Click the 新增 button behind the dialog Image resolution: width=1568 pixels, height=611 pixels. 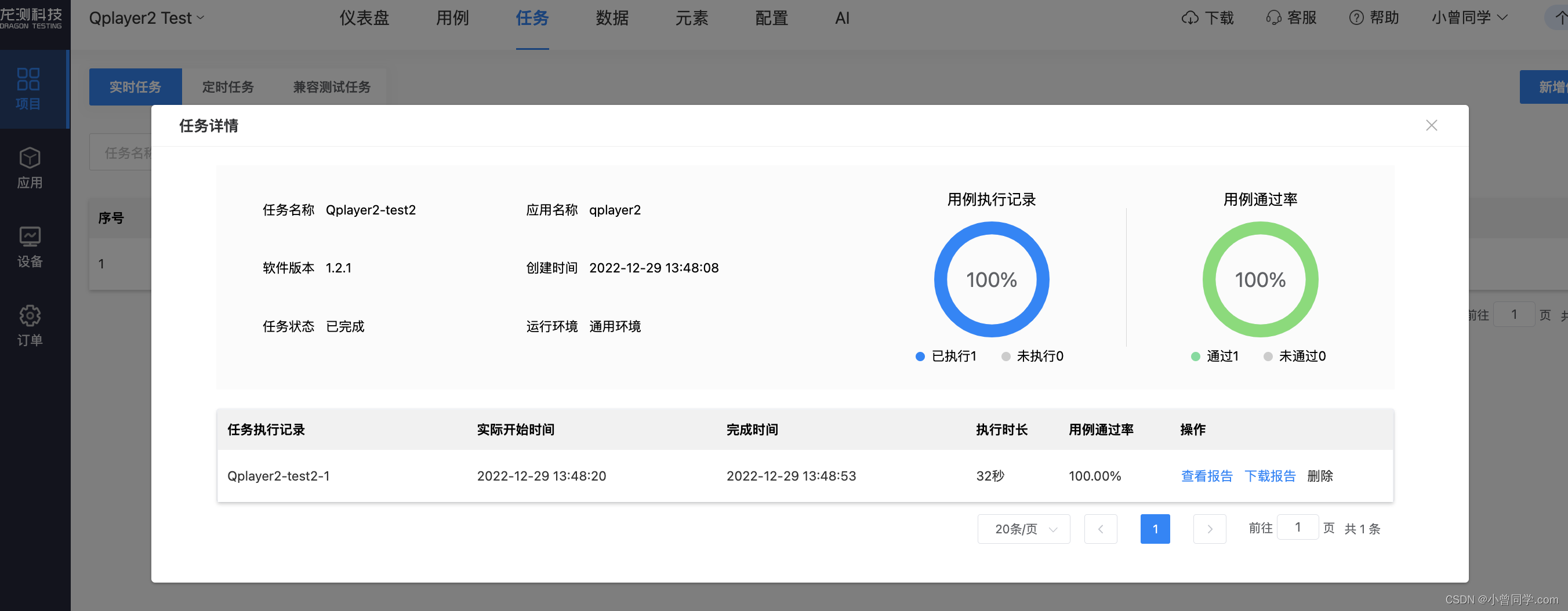[x=1544, y=87]
